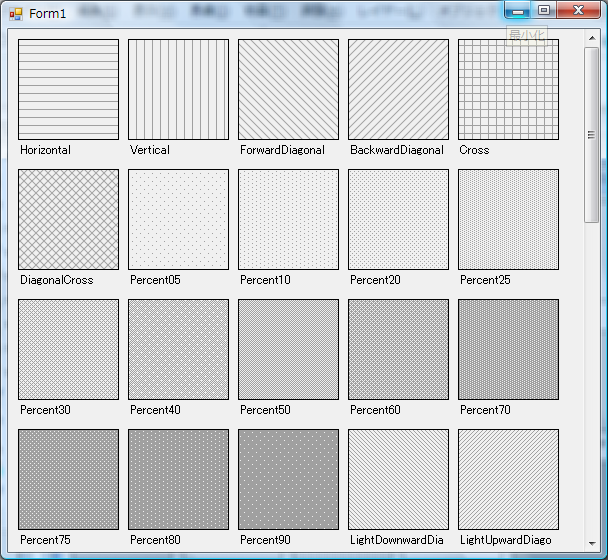Screen dimensions: 608x560
Task: Select the Horizontal hatch pattern swatch
Action: (68, 89)
